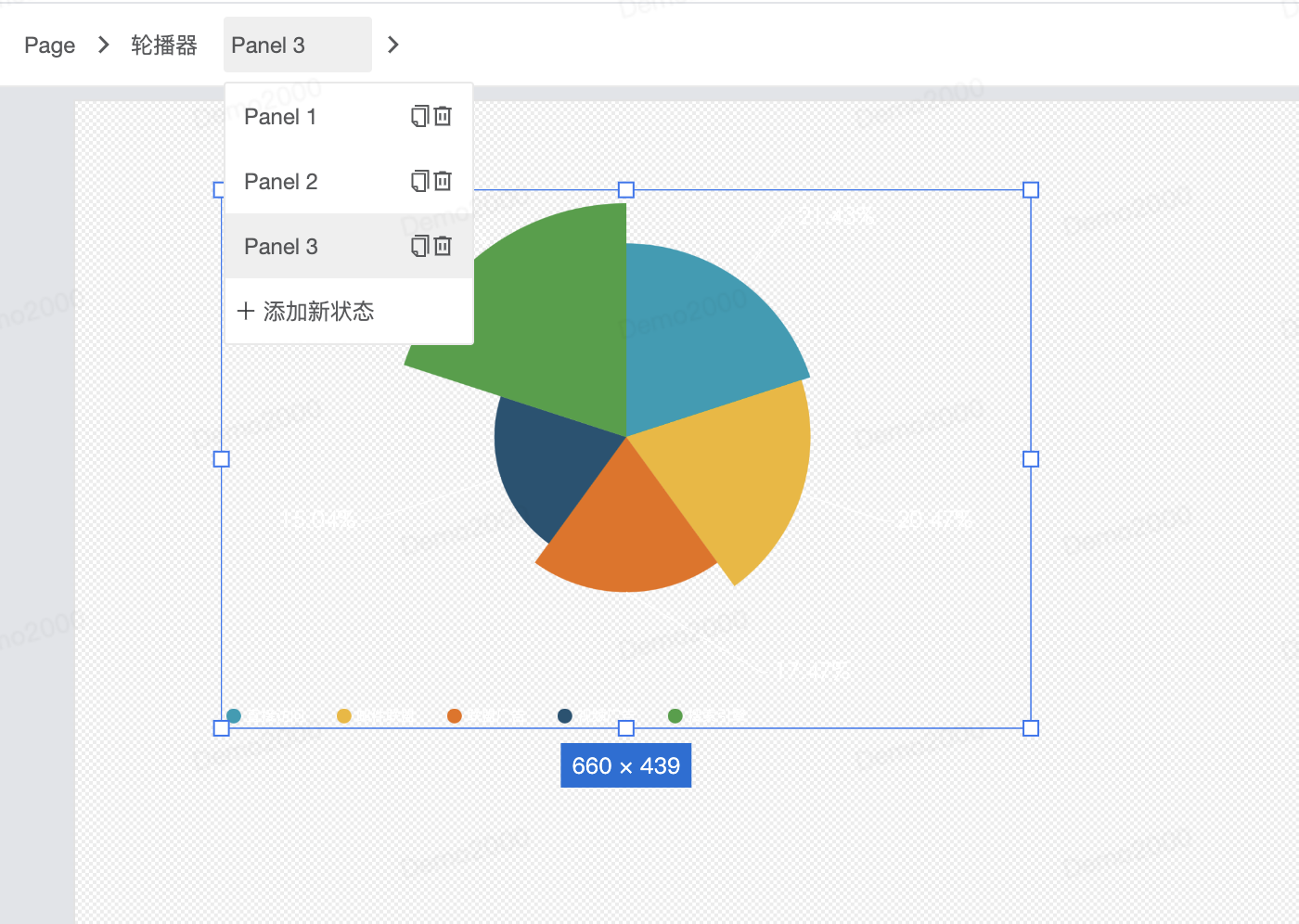This screenshot has height=924, width=1299.
Task: Click the top-center selection handle
Action: tap(626, 190)
